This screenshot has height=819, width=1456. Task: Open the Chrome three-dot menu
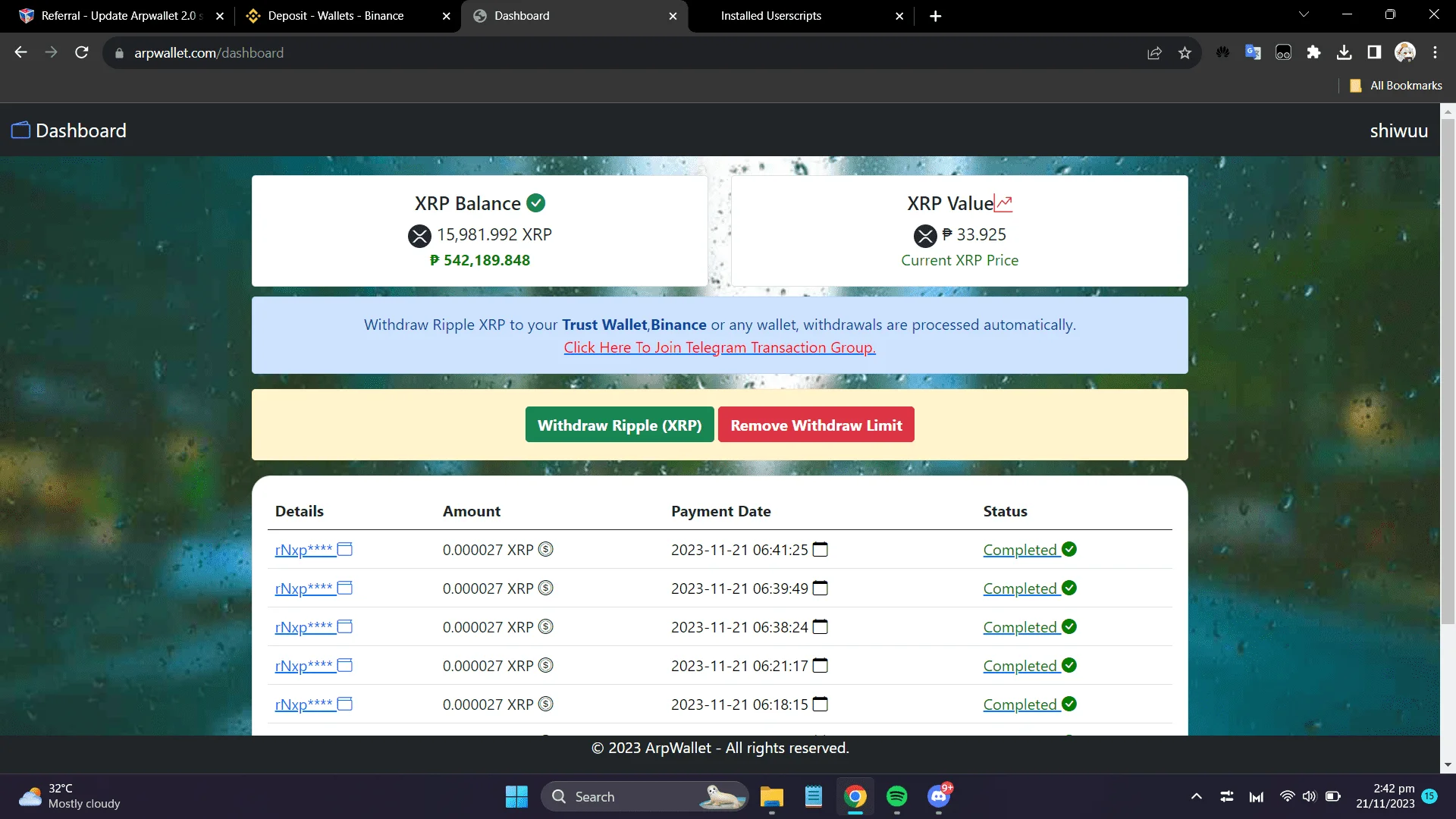[1435, 52]
